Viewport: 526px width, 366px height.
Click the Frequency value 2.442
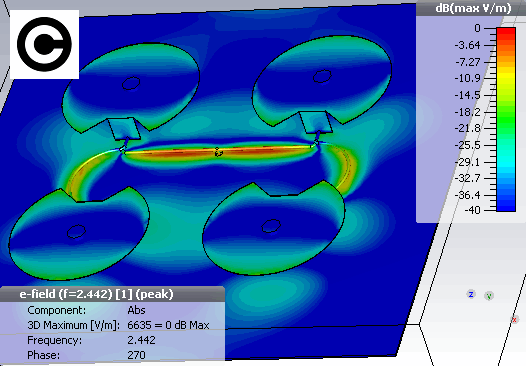pyautogui.click(x=141, y=340)
